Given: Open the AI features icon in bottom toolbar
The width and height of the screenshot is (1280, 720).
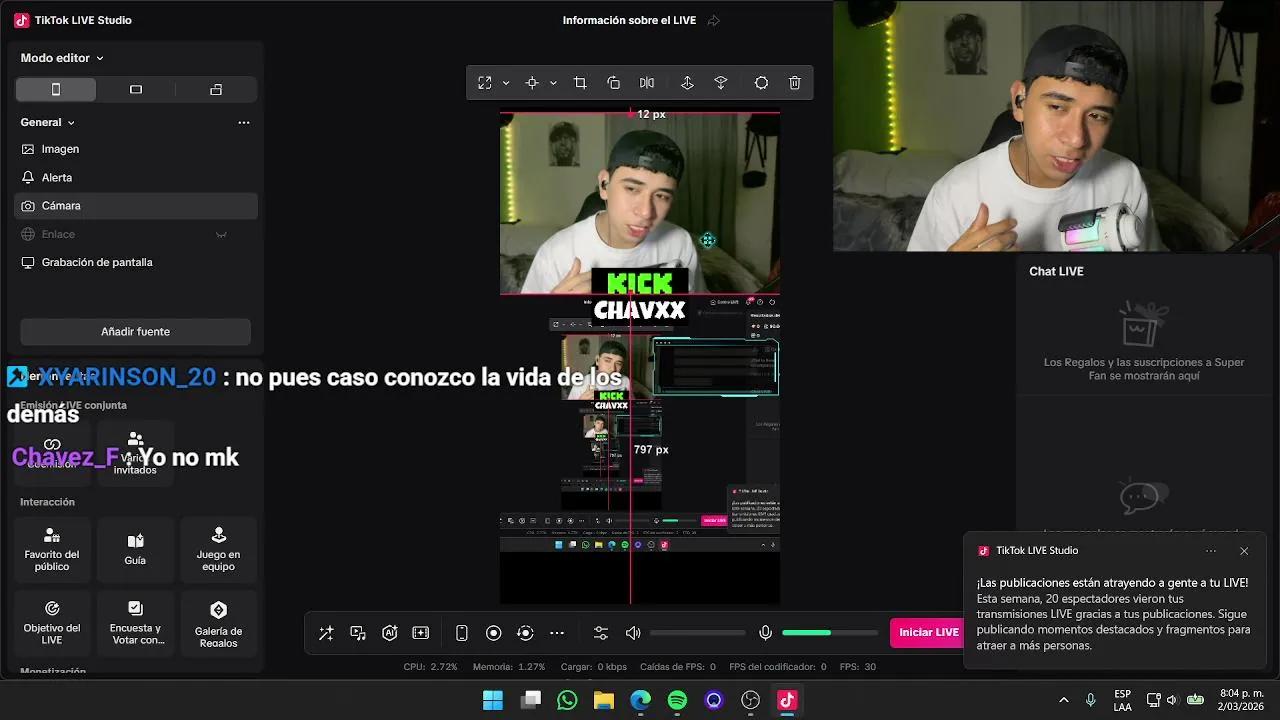Looking at the screenshot, I should coord(390,633).
